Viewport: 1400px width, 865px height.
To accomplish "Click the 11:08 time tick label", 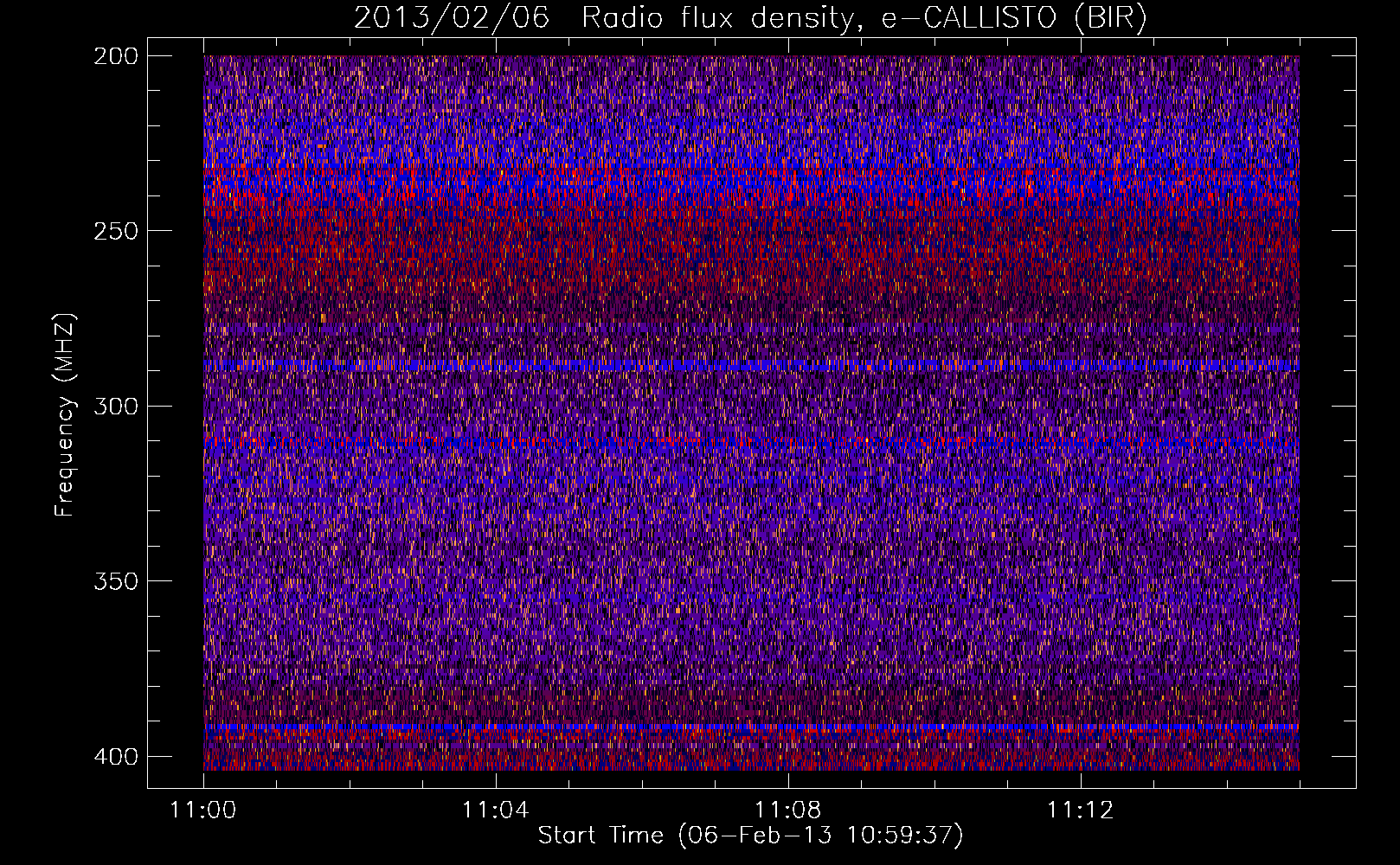I will pos(788,811).
